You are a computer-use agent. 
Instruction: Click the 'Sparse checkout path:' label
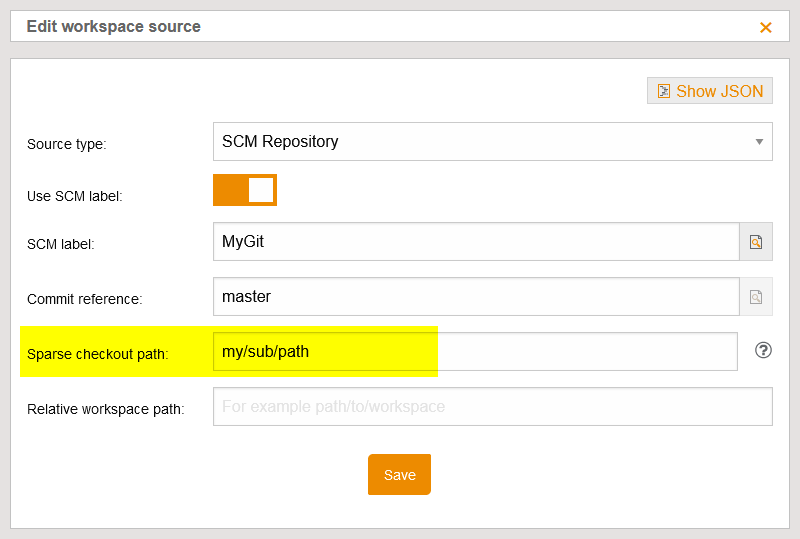(97, 354)
